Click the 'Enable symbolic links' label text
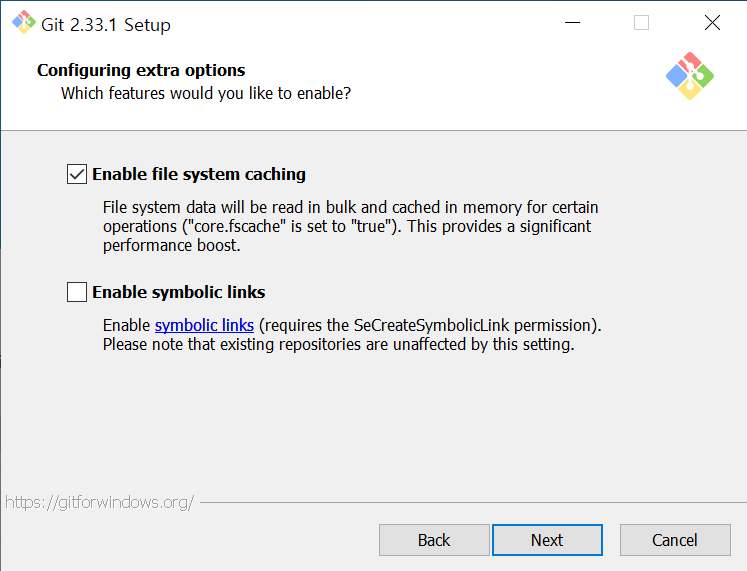 [x=179, y=293]
